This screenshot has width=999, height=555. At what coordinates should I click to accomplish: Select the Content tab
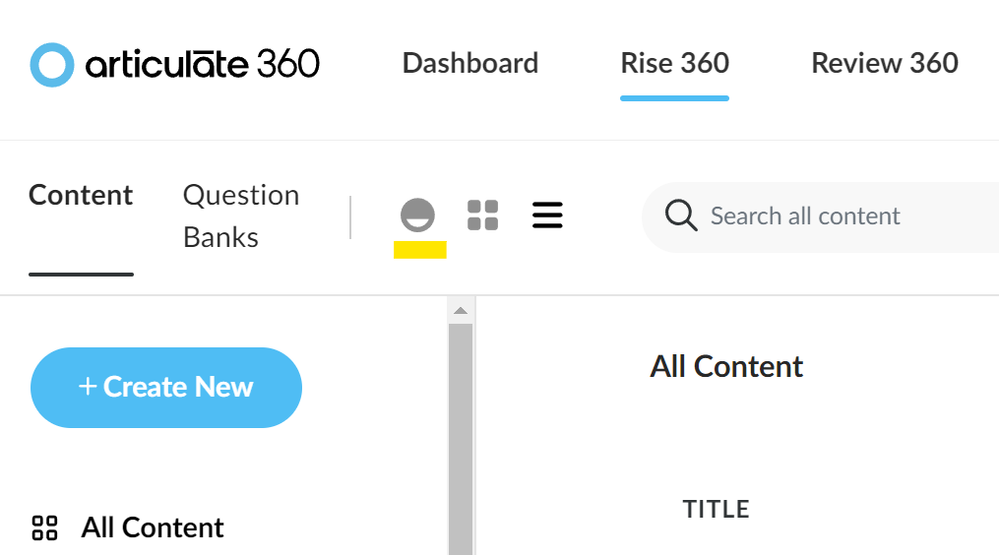tap(81, 195)
